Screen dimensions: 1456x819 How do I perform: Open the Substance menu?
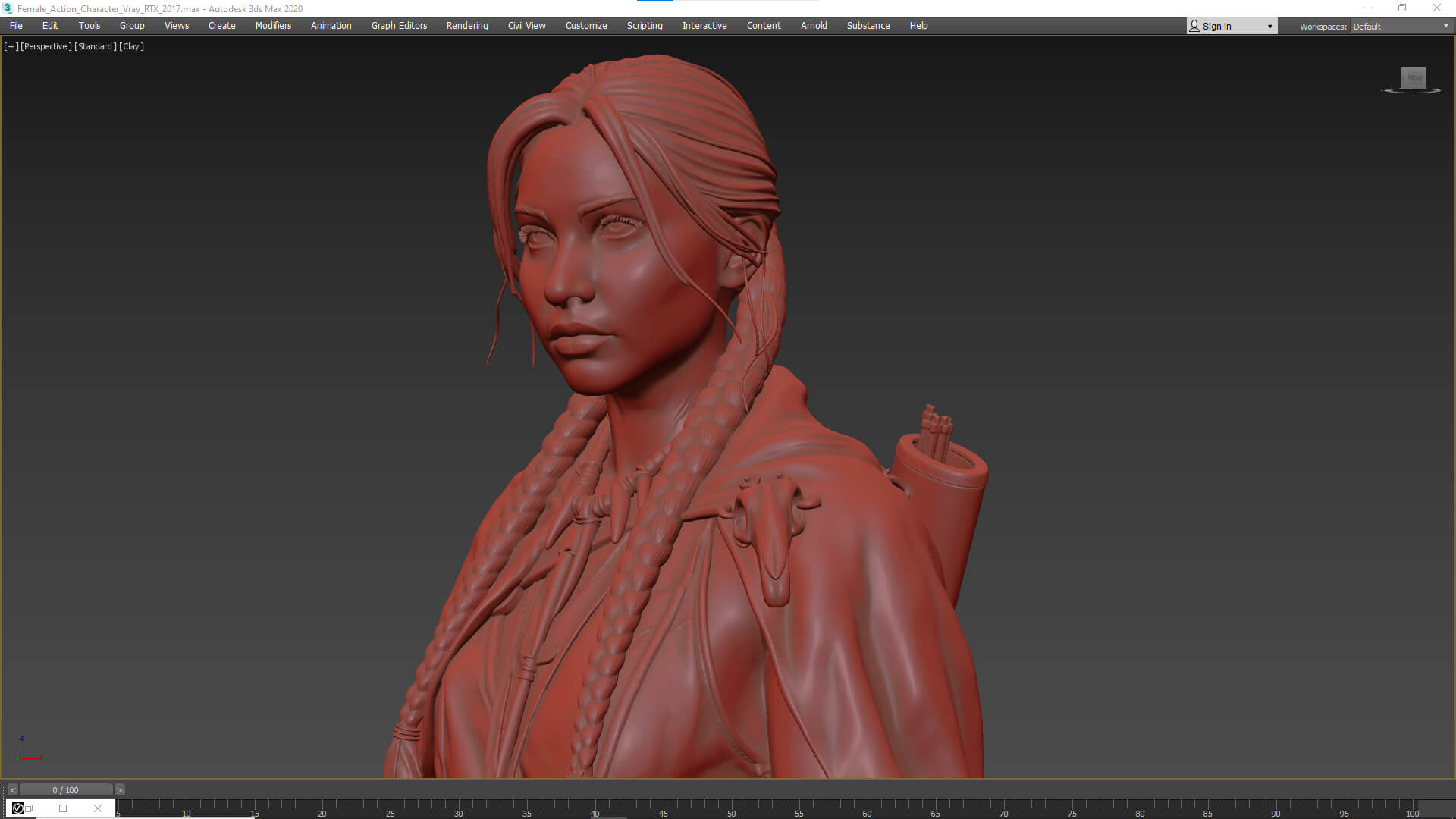tap(868, 26)
